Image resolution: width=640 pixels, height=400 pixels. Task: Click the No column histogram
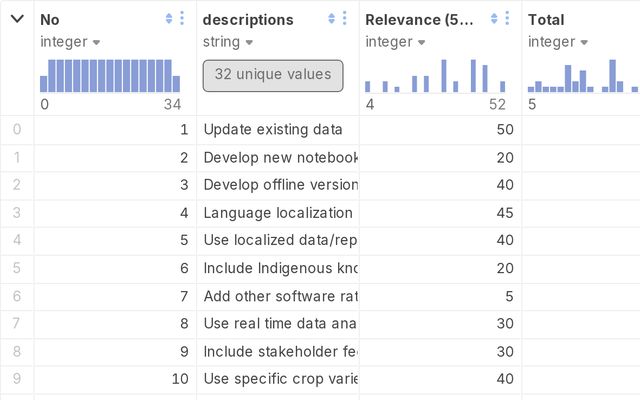pos(110,76)
